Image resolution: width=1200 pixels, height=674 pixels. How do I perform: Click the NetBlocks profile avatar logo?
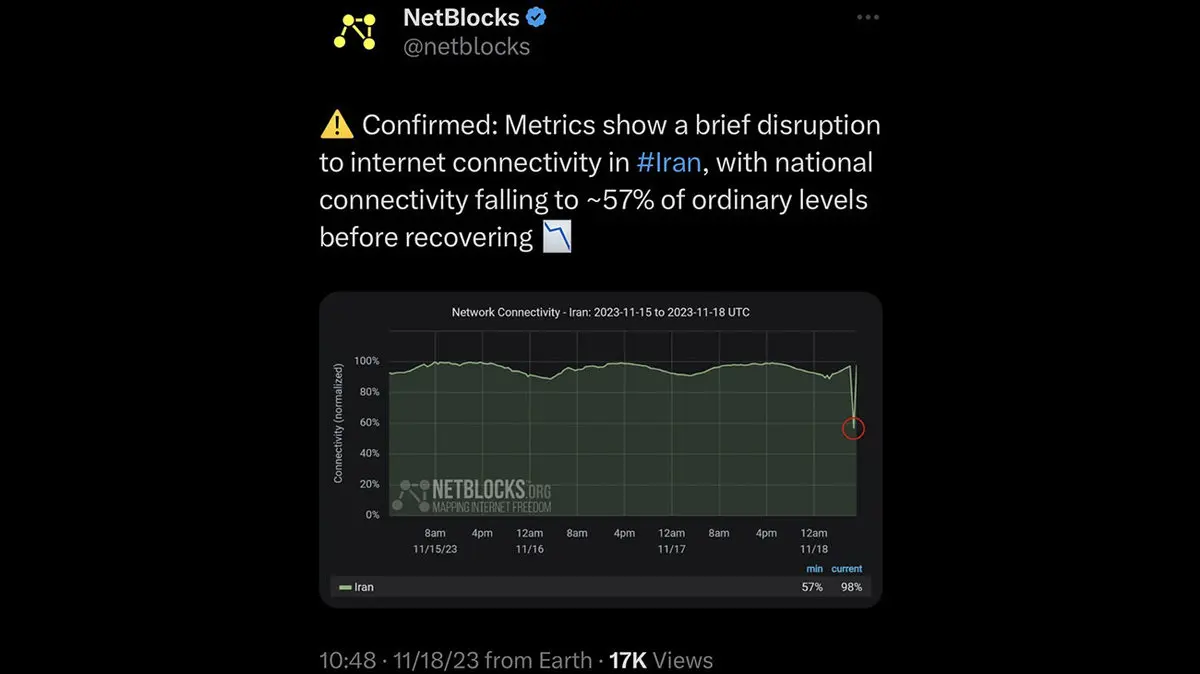[354, 32]
